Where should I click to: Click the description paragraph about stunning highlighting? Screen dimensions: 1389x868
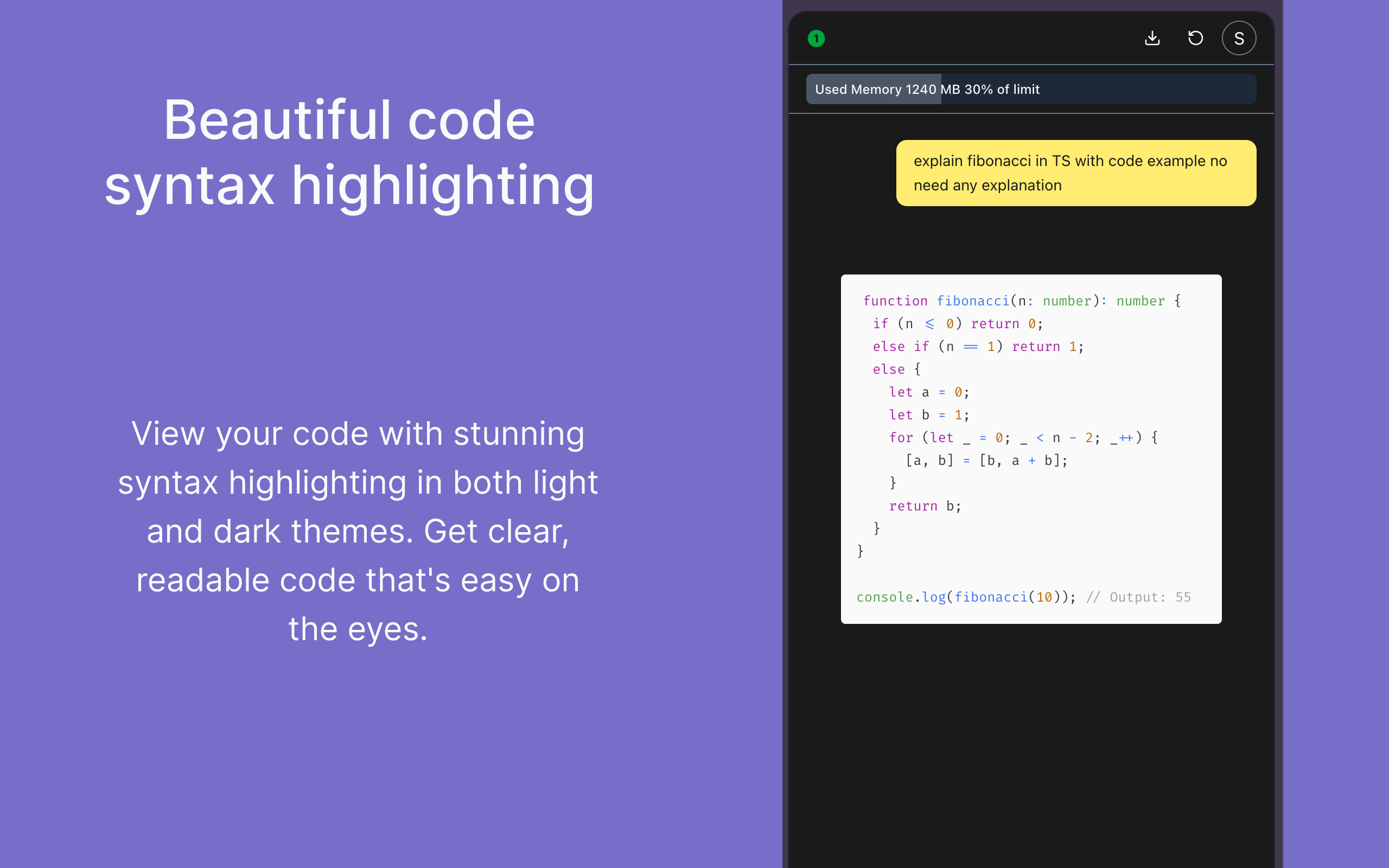[358, 531]
